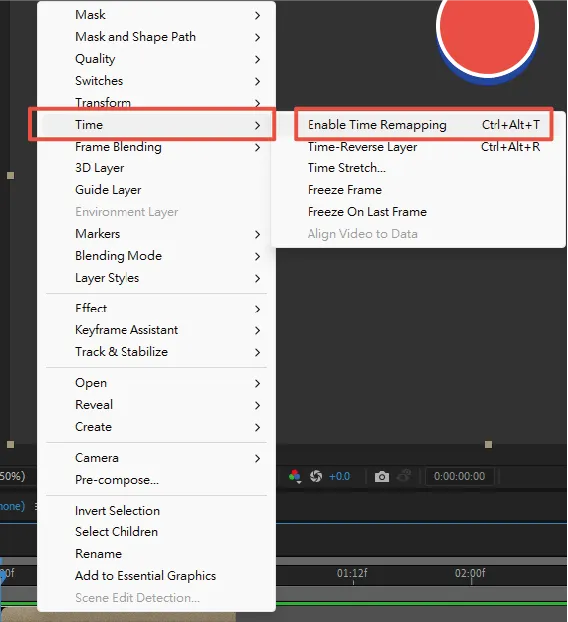Open the Reveal submenu

tap(156, 405)
